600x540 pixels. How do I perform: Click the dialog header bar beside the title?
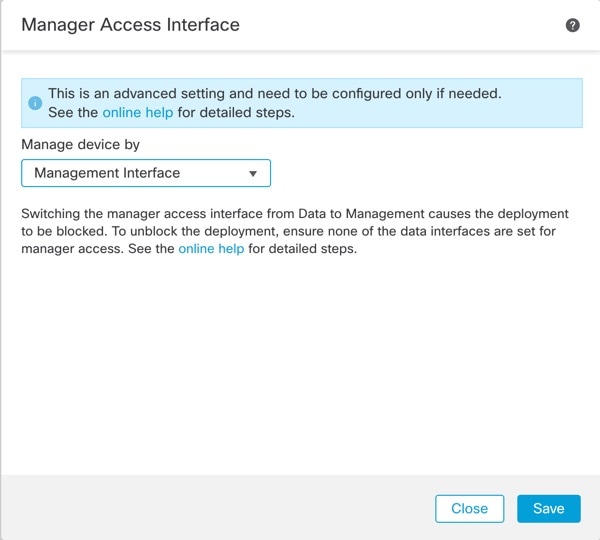(402, 25)
